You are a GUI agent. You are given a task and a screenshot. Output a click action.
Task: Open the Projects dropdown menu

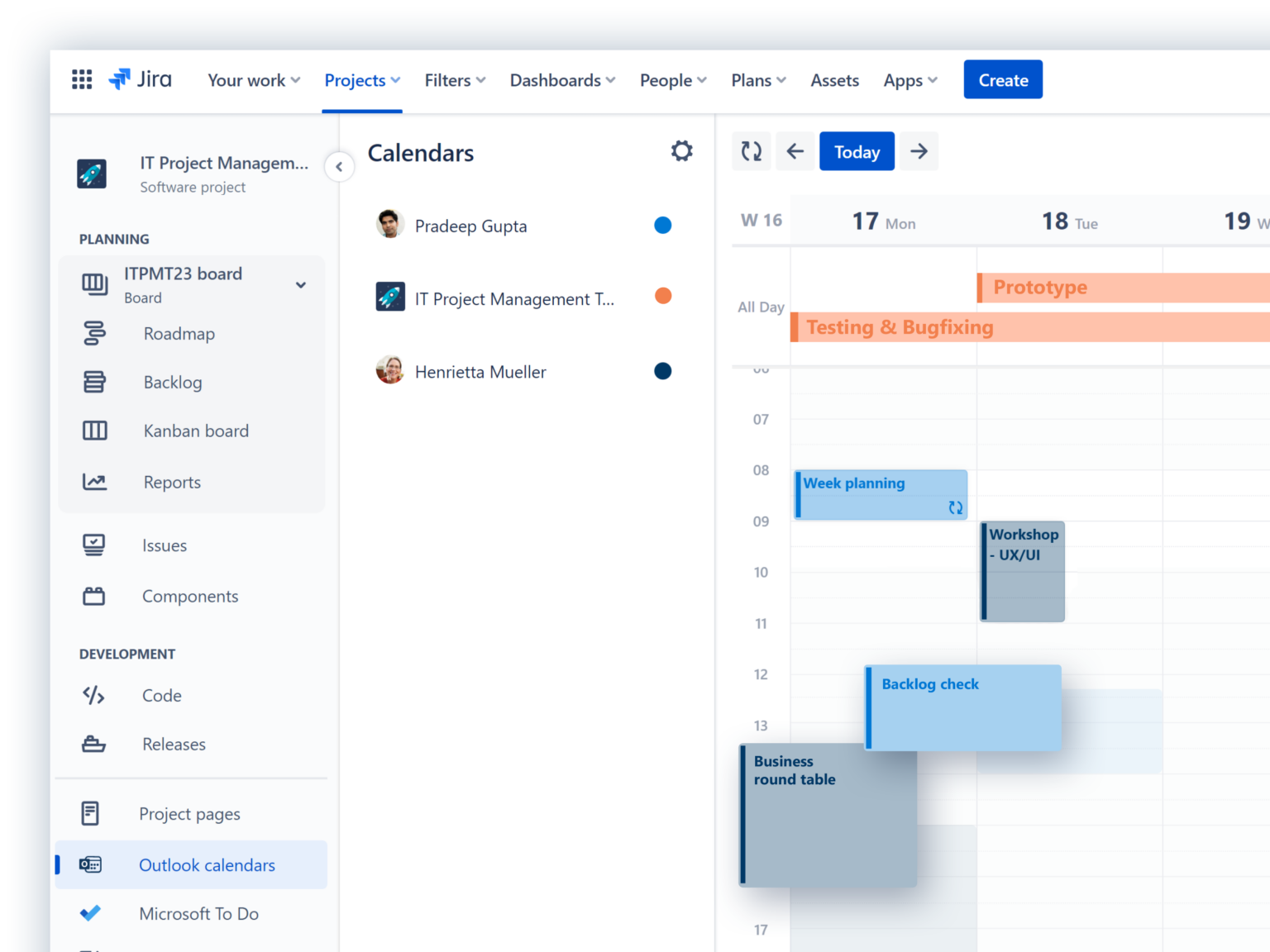click(x=362, y=80)
